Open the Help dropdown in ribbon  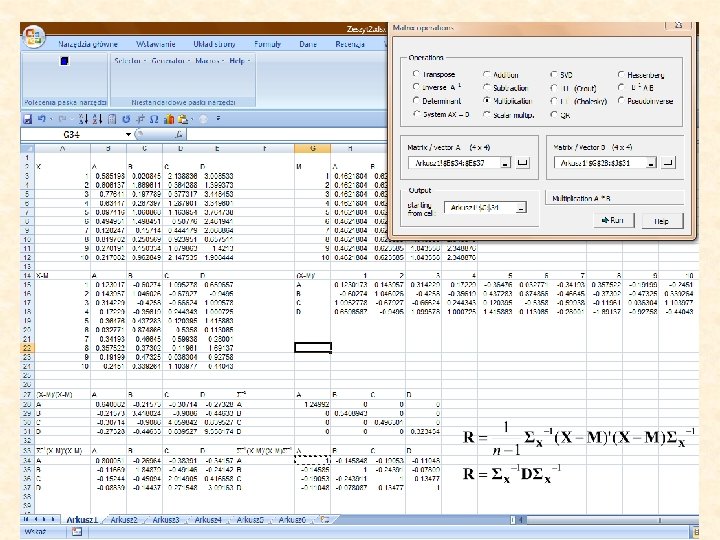[x=240, y=61]
